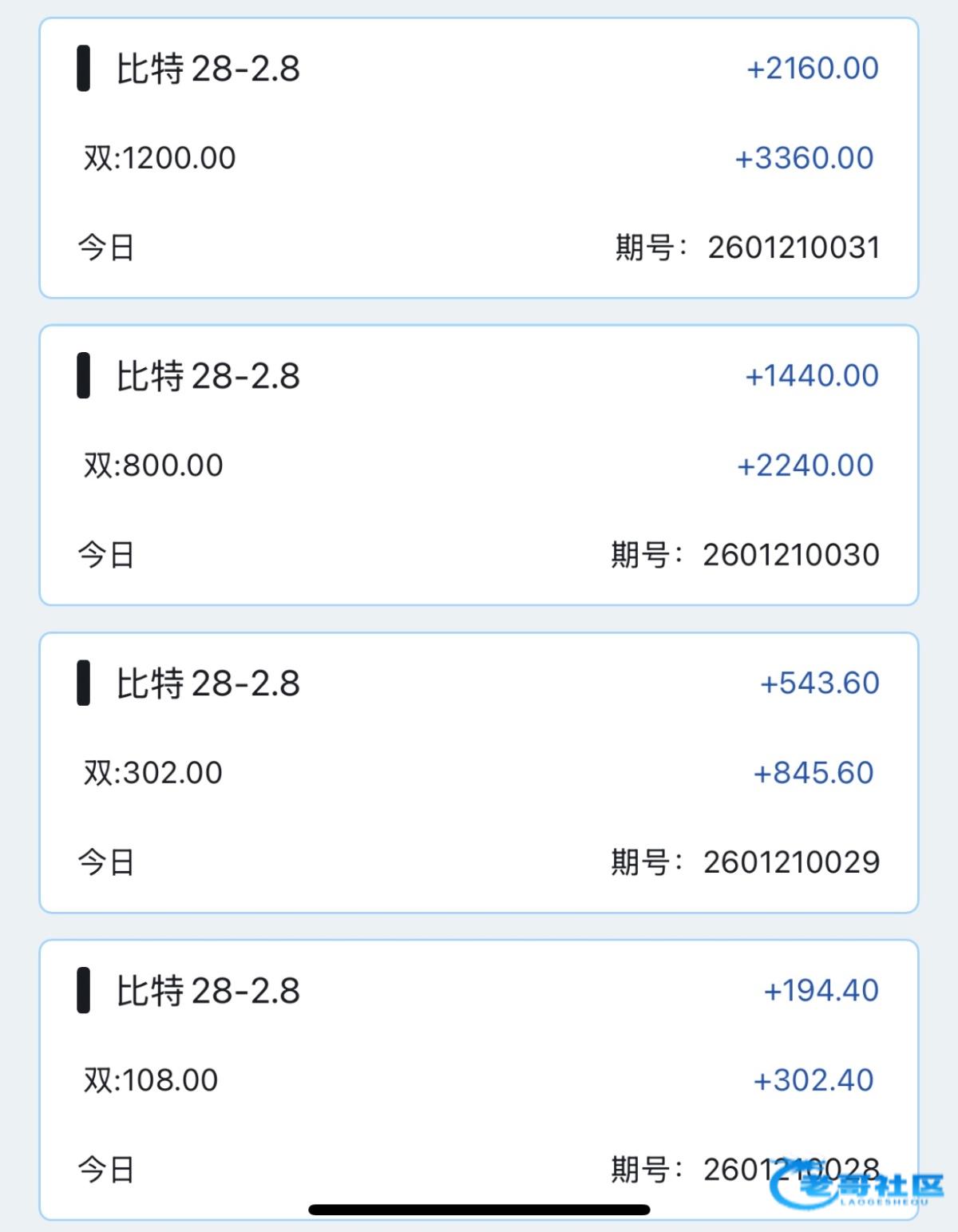Tap the +845.60 payout amount

(814, 772)
